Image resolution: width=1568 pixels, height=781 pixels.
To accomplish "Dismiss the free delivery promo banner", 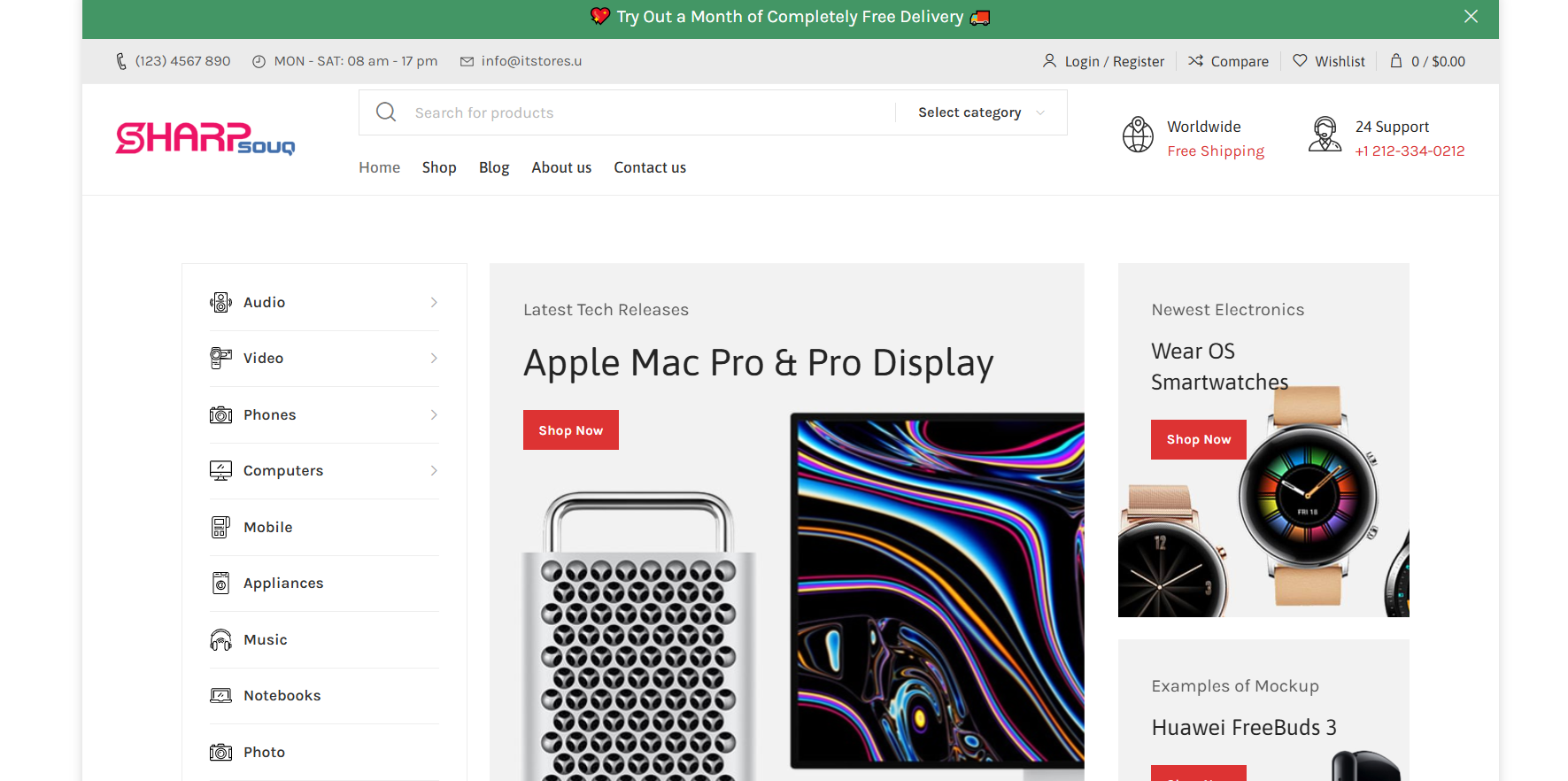I will coord(1471,17).
